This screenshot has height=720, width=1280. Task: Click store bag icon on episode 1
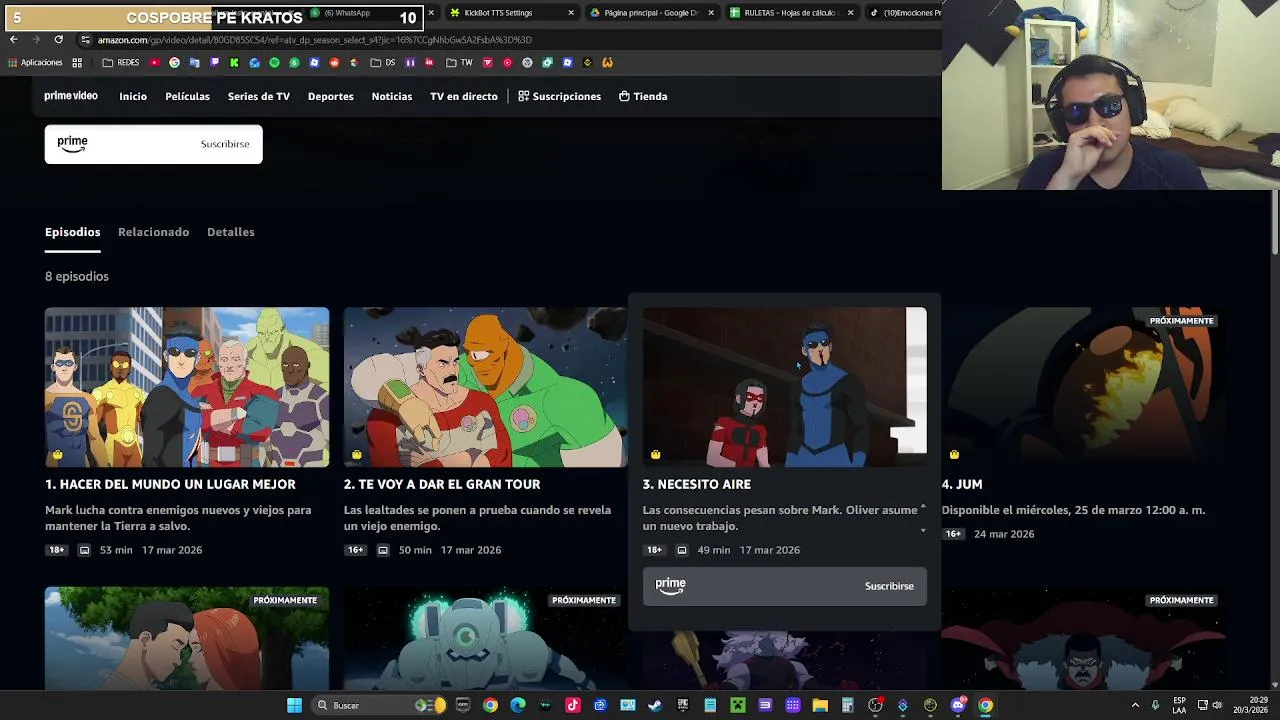(58, 455)
